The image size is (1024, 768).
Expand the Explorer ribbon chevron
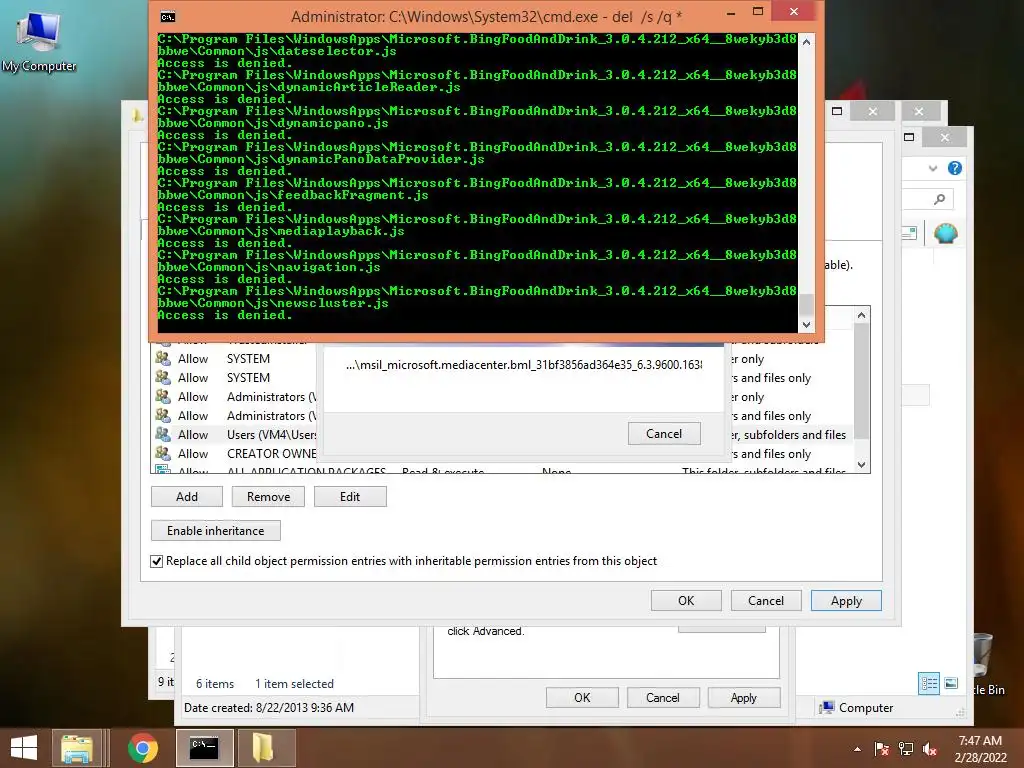[933, 168]
